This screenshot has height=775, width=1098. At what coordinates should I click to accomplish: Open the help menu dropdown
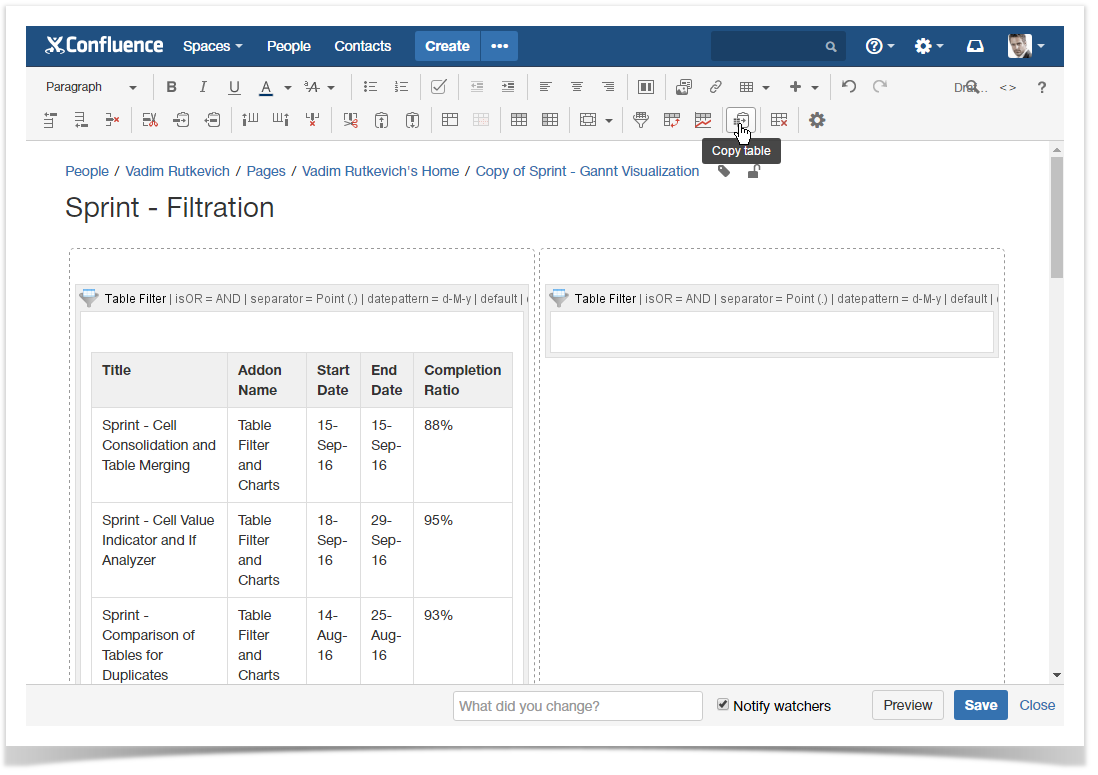tap(880, 46)
